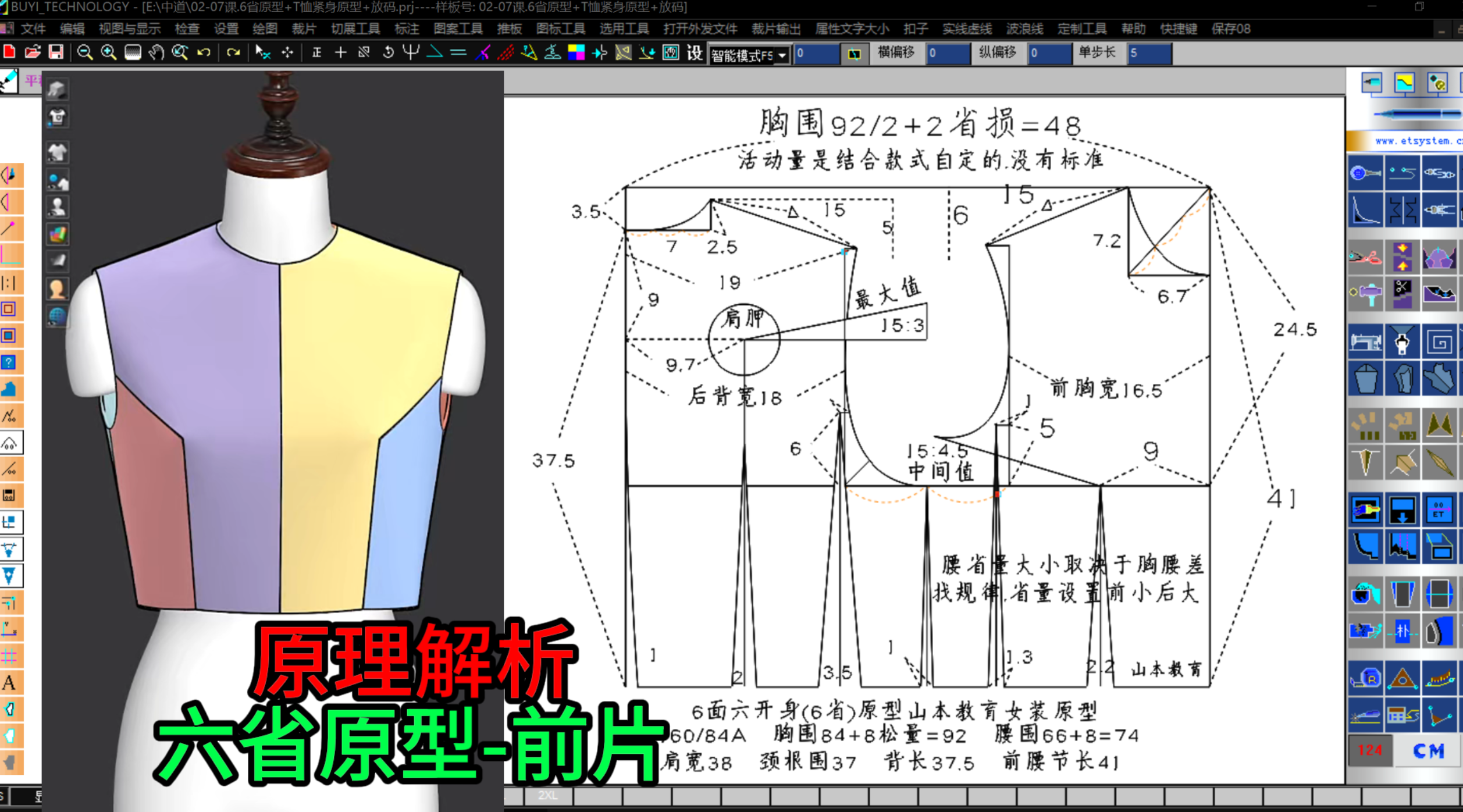Image resolution: width=1463 pixels, height=812 pixels.
Task: Click the red hatch lines icon
Action: 506,53
